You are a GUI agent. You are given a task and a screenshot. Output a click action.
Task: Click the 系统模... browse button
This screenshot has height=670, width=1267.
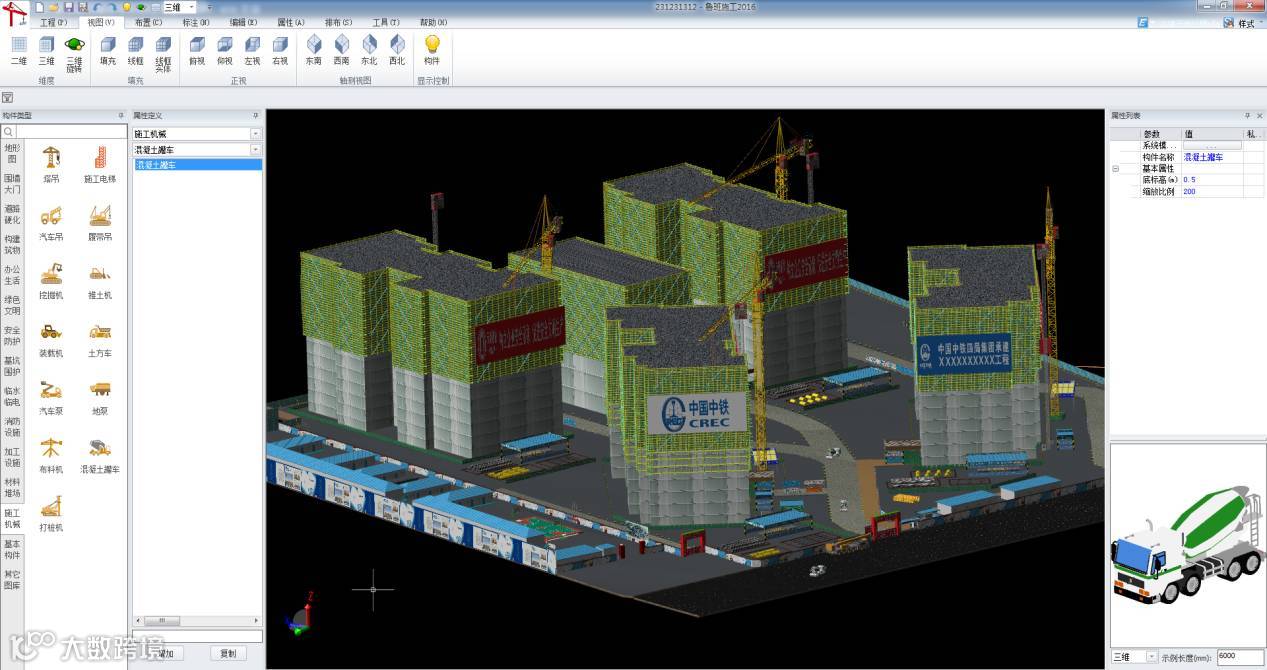point(1212,146)
